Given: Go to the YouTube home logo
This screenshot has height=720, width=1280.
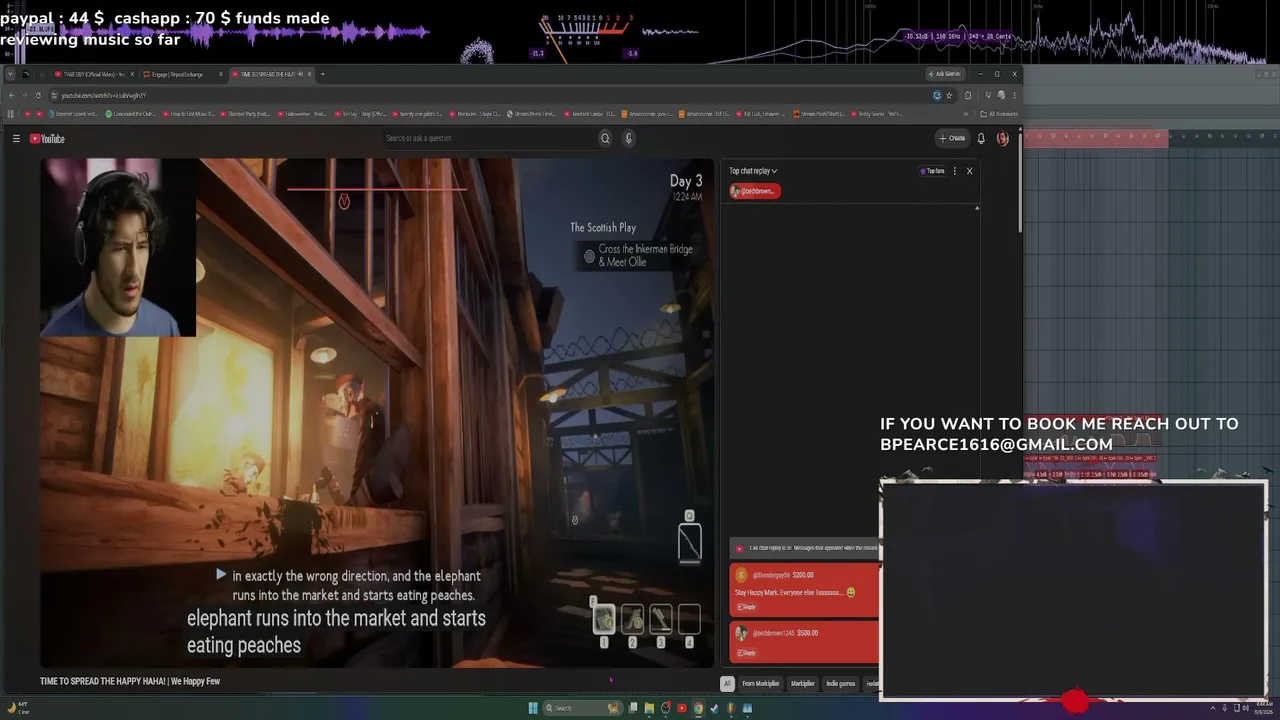Looking at the screenshot, I should pyautogui.click(x=47, y=139).
